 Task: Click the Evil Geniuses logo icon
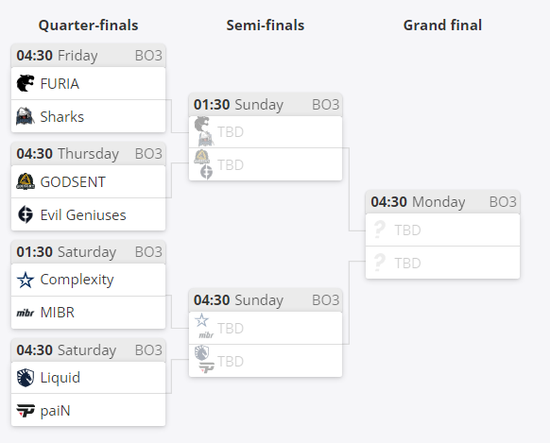(25, 215)
